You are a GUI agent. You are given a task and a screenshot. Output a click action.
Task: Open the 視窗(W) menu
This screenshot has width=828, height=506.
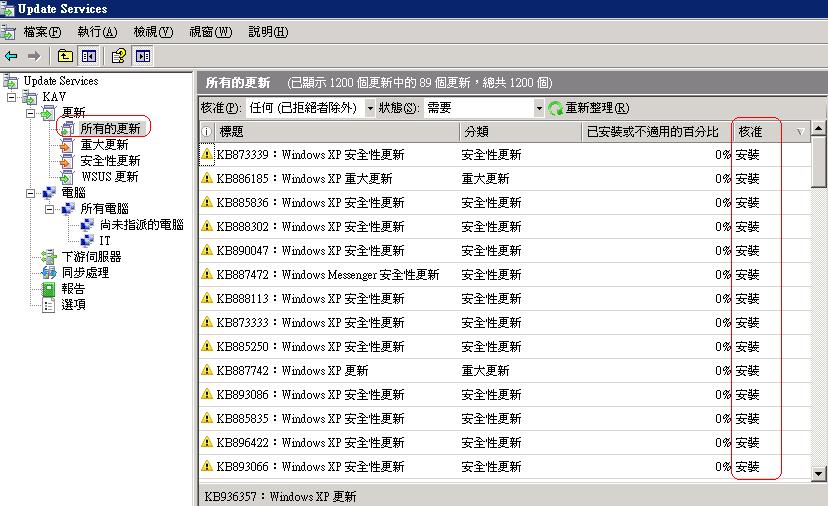coord(211,32)
